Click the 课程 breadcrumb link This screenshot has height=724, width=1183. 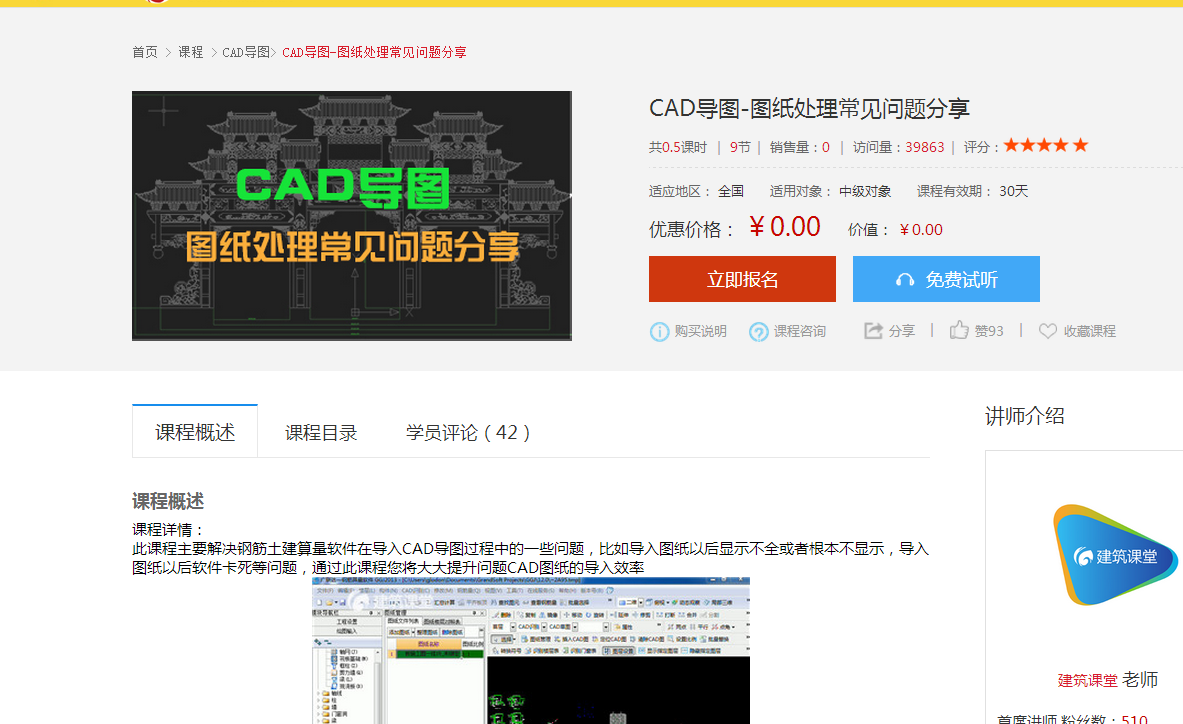[190, 52]
